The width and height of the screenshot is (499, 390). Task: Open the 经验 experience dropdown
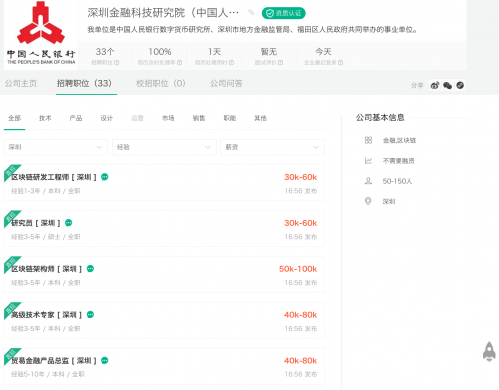[x=164, y=147]
